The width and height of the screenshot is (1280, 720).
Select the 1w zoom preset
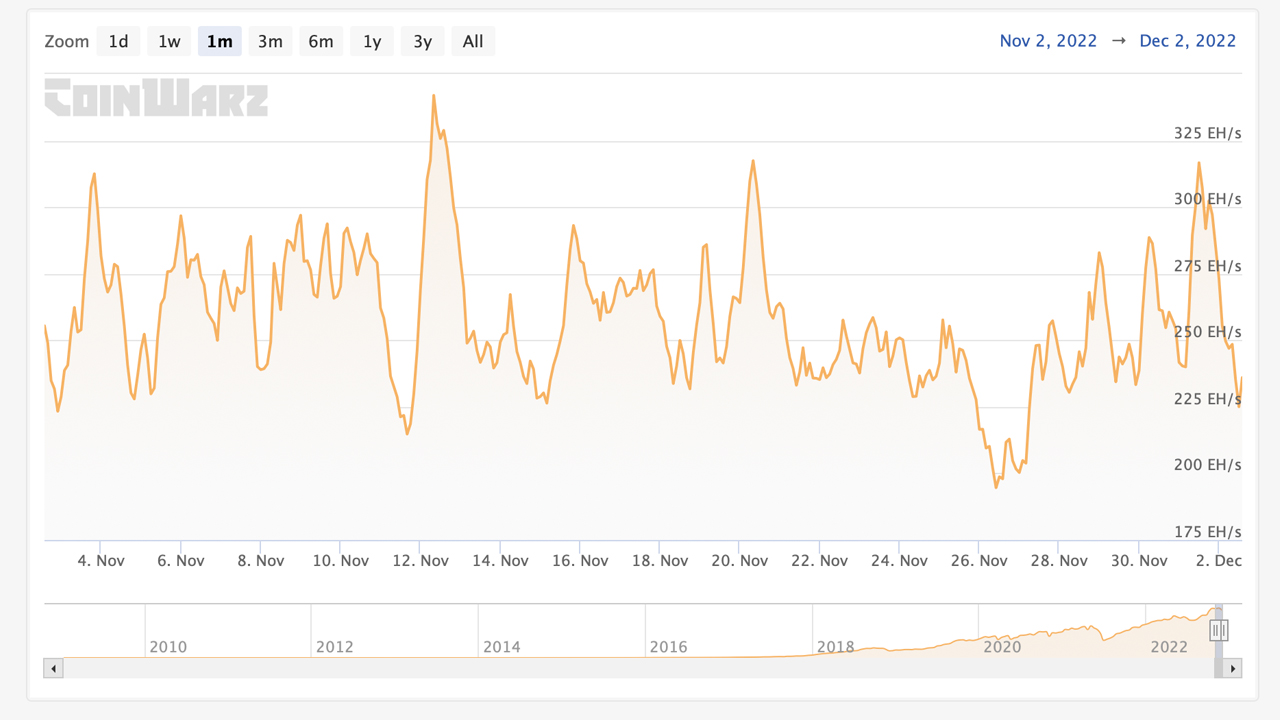[168, 41]
